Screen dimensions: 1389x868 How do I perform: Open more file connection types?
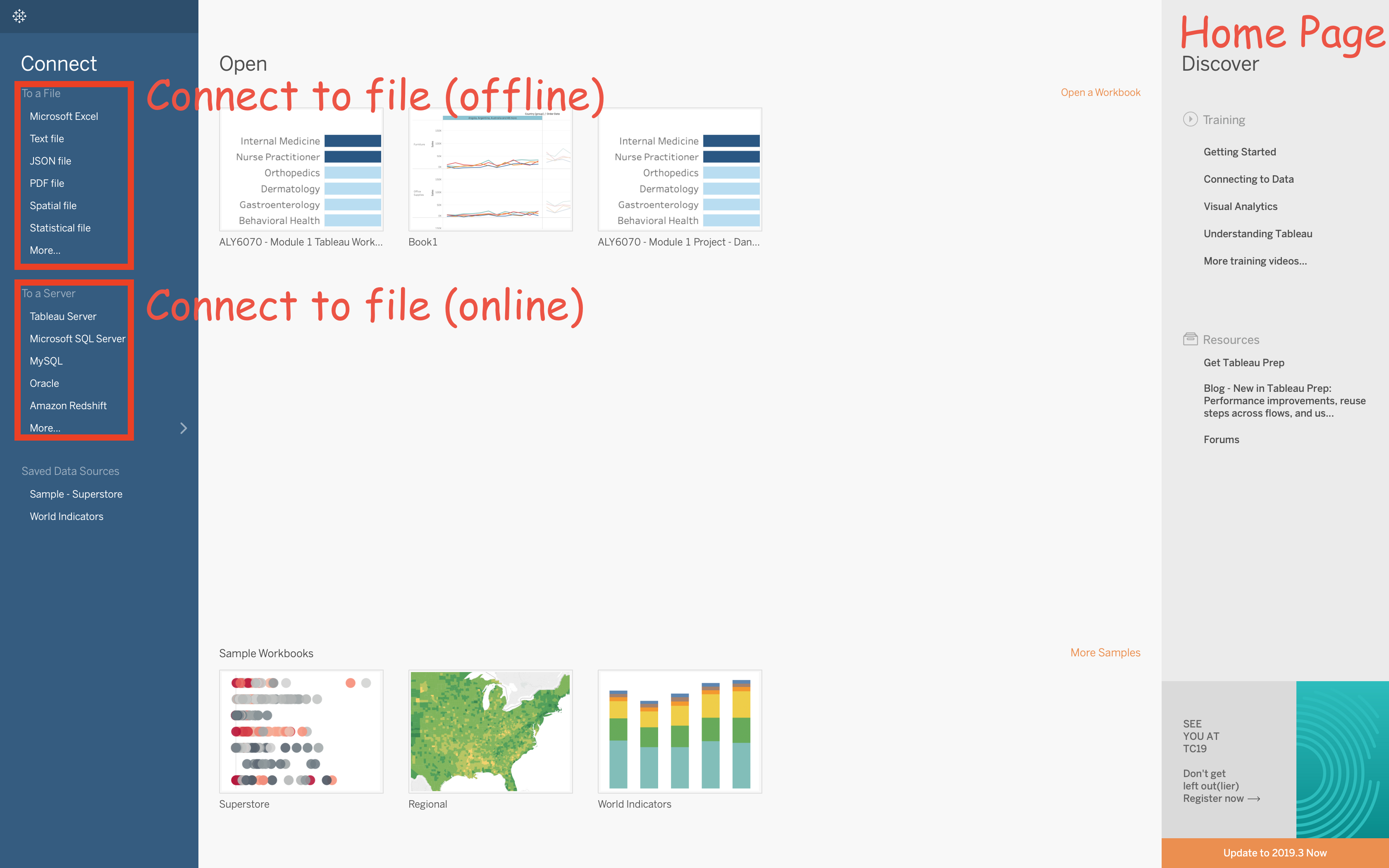[x=45, y=250]
